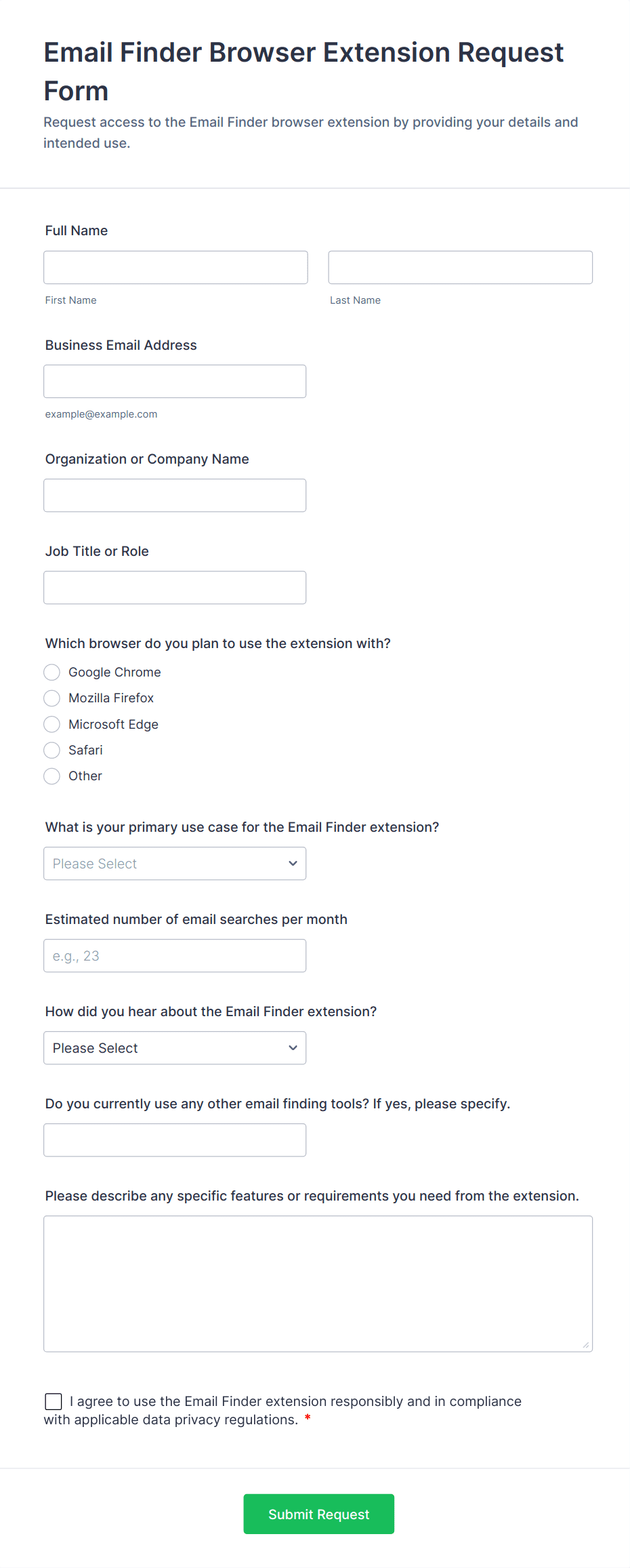Grab the text area resize handle
This screenshot has height=1568, width=630.
[x=586, y=1345]
